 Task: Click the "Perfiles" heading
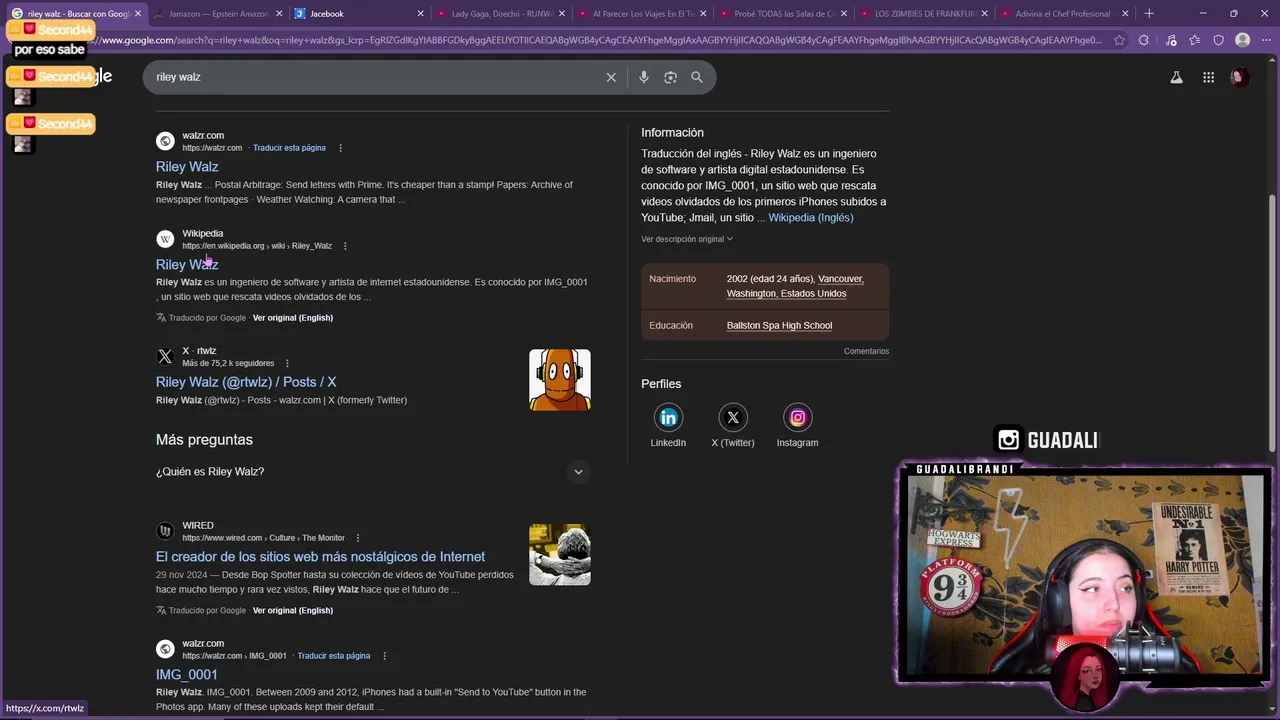click(661, 384)
